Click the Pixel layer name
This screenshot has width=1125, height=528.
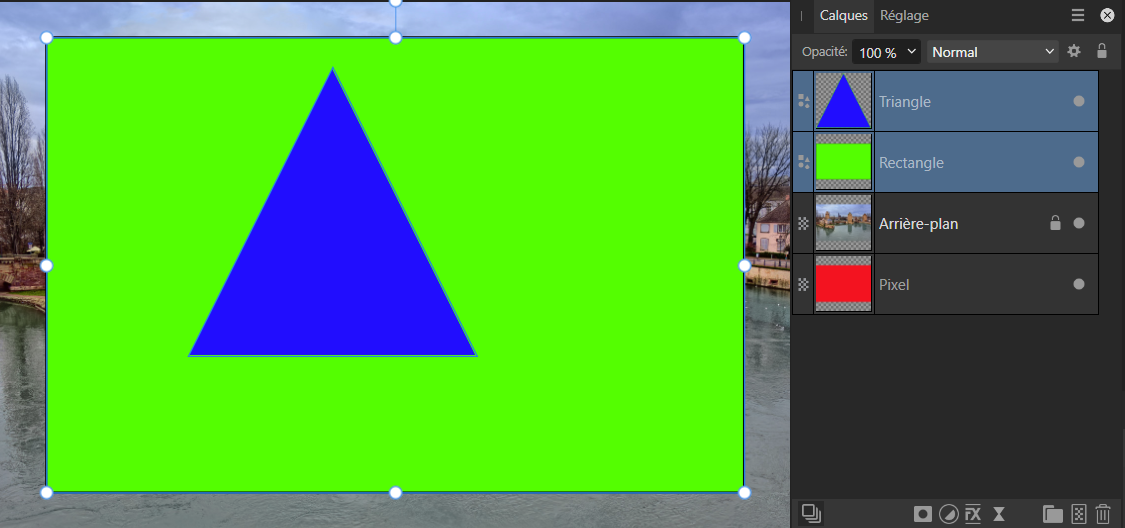pos(894,285)
